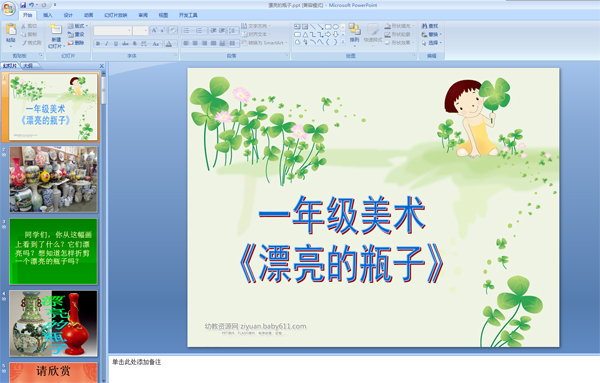Save the presentation from quick access toolbar
This screenshot has width=600, height=383.
23,5
